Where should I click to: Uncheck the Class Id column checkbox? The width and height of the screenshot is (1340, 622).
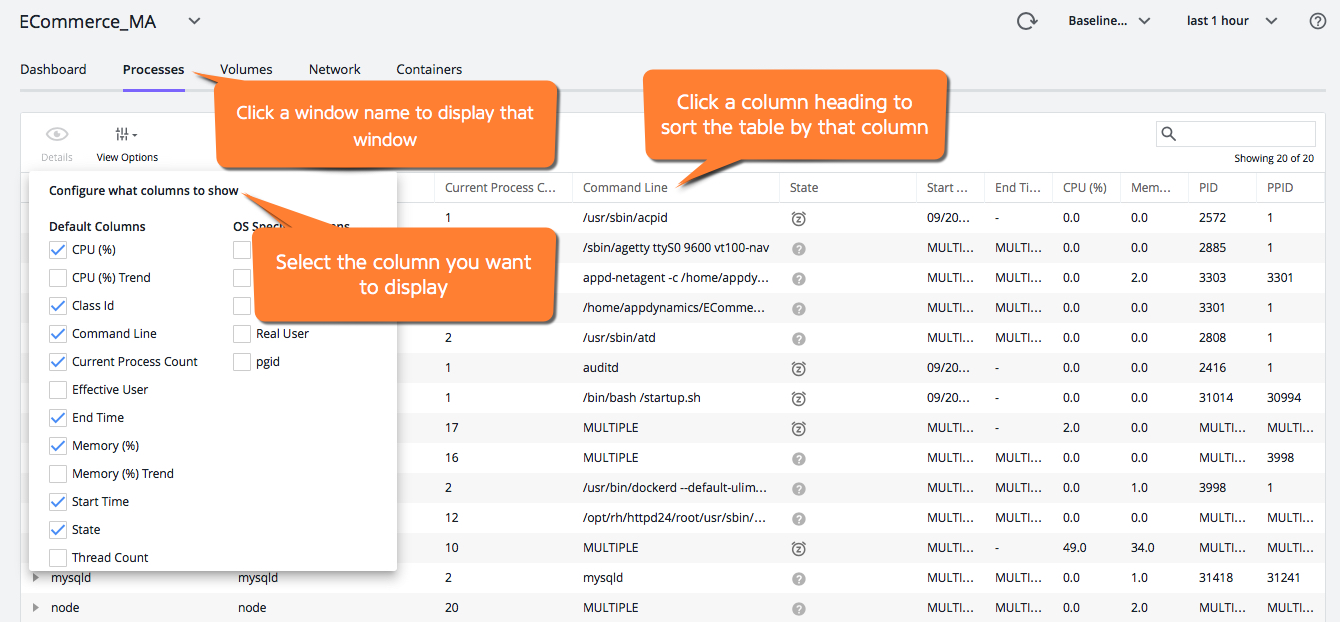58,306
